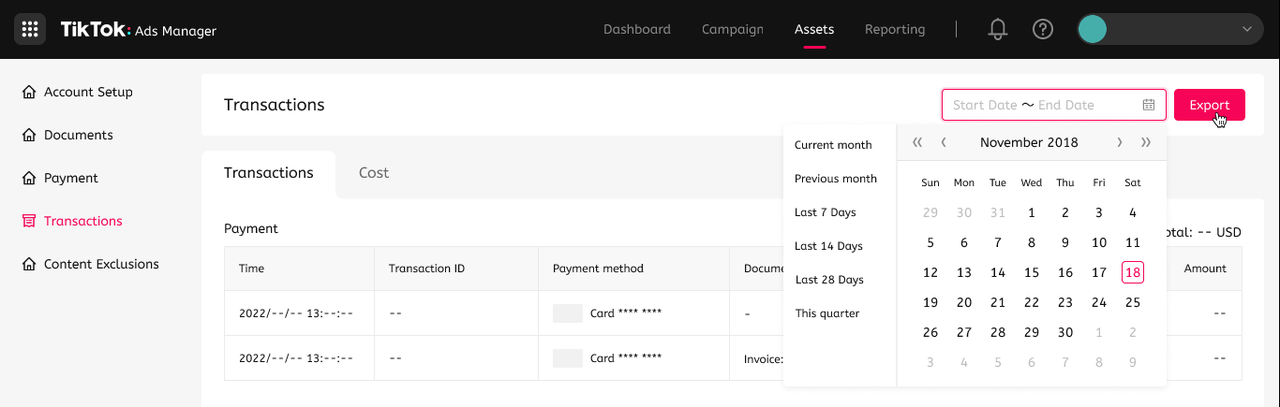Image resolution: width=1280 pixels, height=407 pixels.
Task: Click the Content Exclusions sidebar icon
Action: tap(29, 264)
